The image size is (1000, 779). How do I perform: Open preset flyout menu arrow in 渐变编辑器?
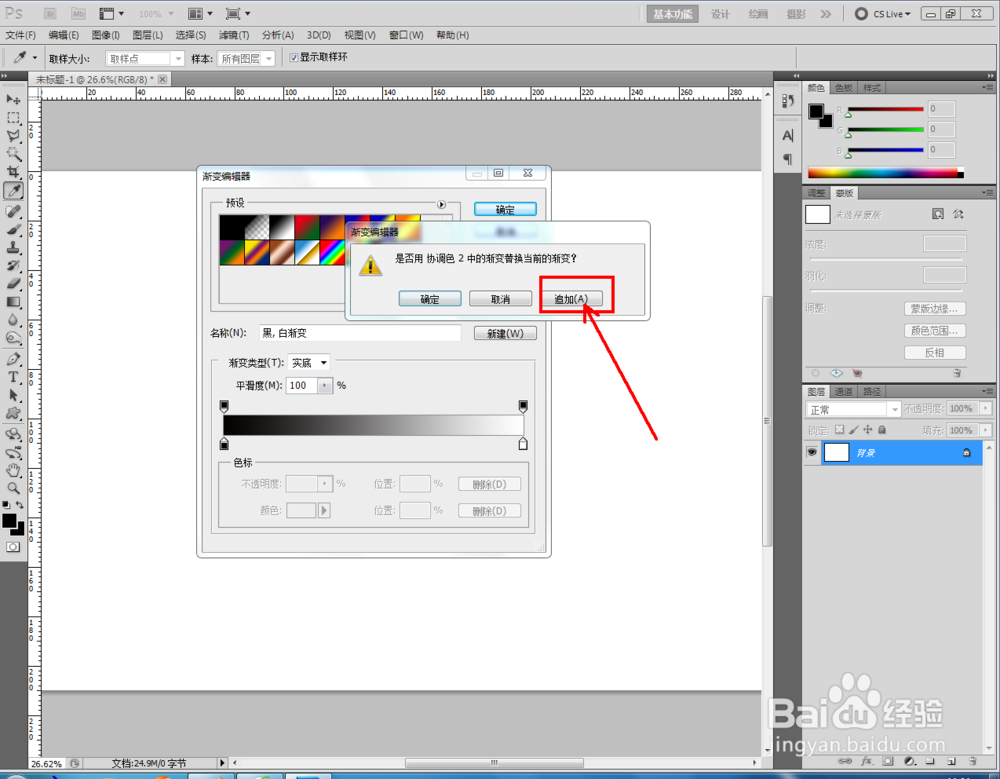[x=441, y=204]
